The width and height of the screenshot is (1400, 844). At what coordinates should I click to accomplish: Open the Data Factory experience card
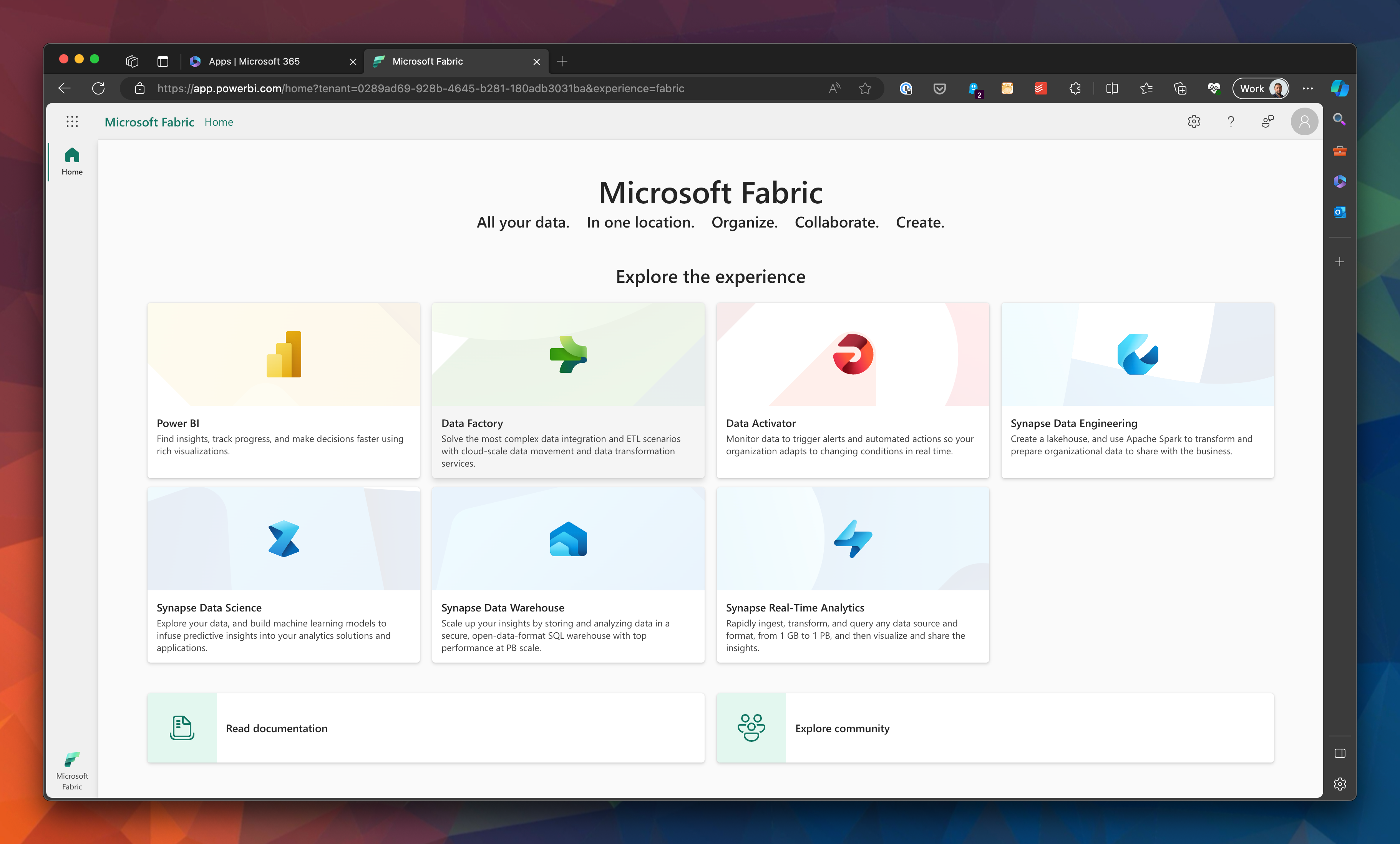(x=567, y=390)
